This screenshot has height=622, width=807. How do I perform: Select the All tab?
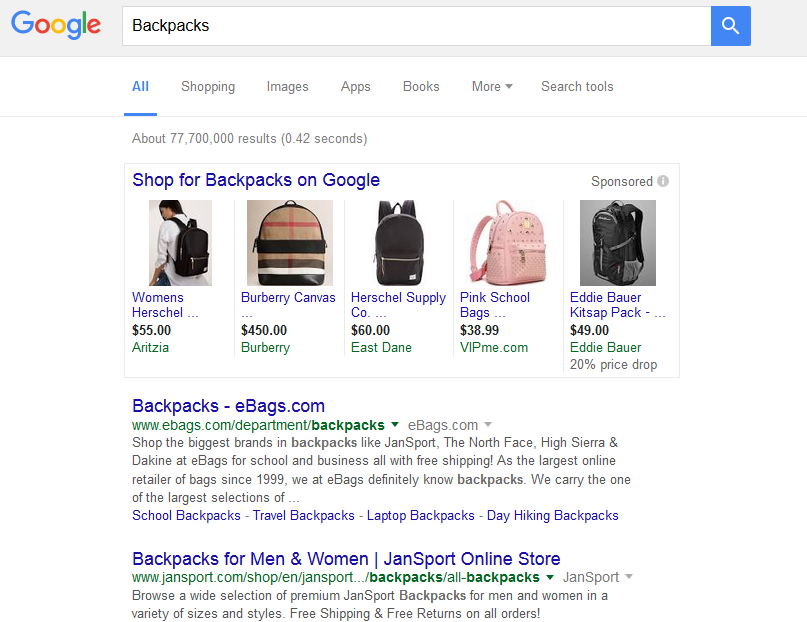(141, 86)
